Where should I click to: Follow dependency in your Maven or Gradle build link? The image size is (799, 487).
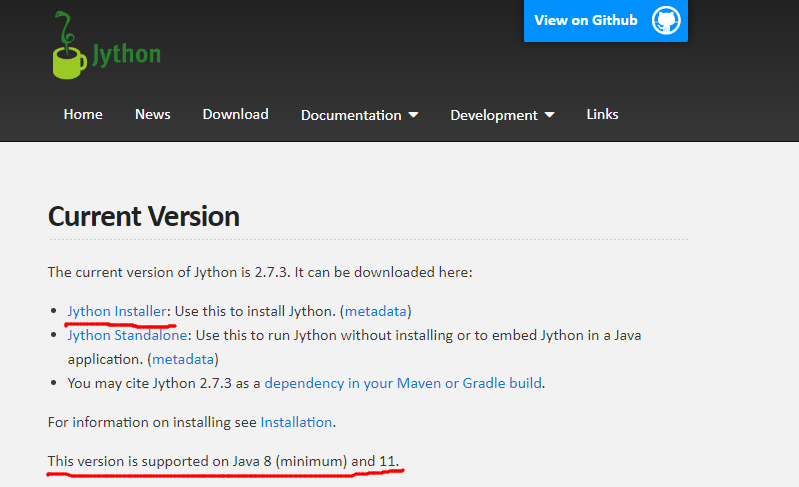[x=403, y=383]
